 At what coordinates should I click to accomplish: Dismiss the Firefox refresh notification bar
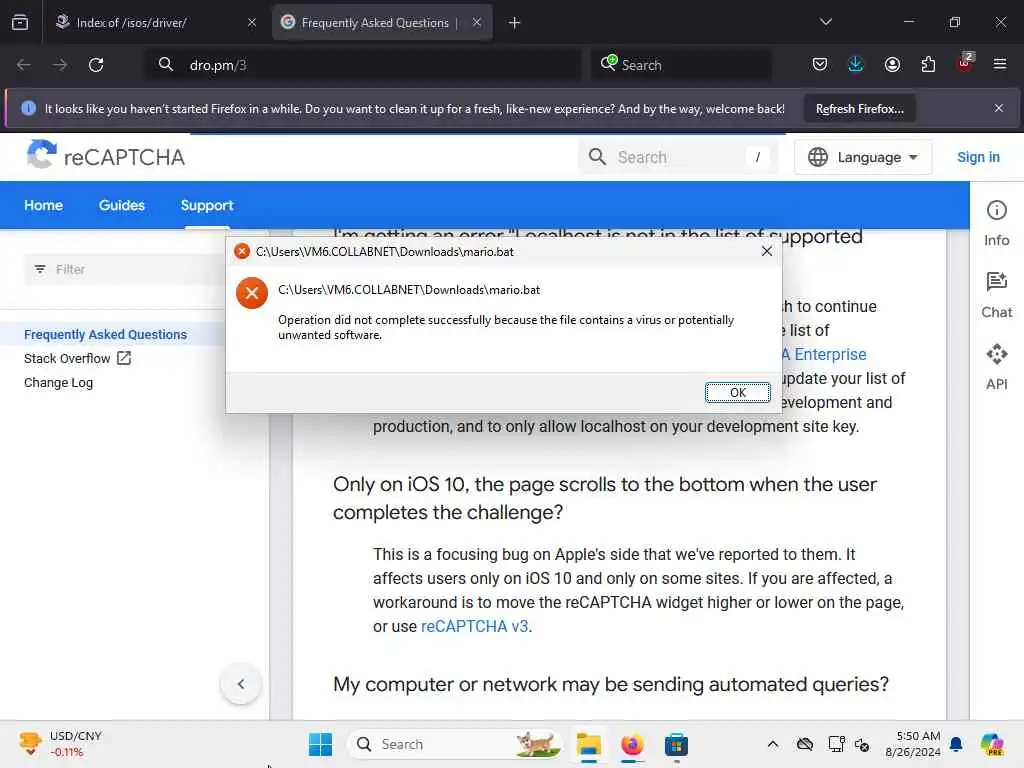(x=999, y=108)
